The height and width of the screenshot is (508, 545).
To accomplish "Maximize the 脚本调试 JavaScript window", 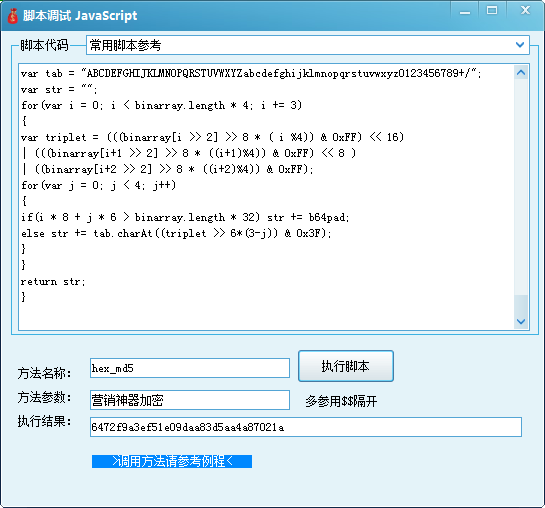I will (492, 10).
